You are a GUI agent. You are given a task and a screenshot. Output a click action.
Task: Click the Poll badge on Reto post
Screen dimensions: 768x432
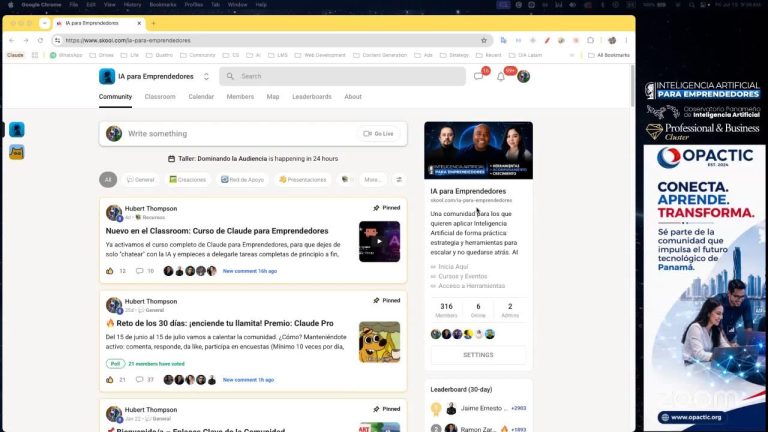point(115,364)
